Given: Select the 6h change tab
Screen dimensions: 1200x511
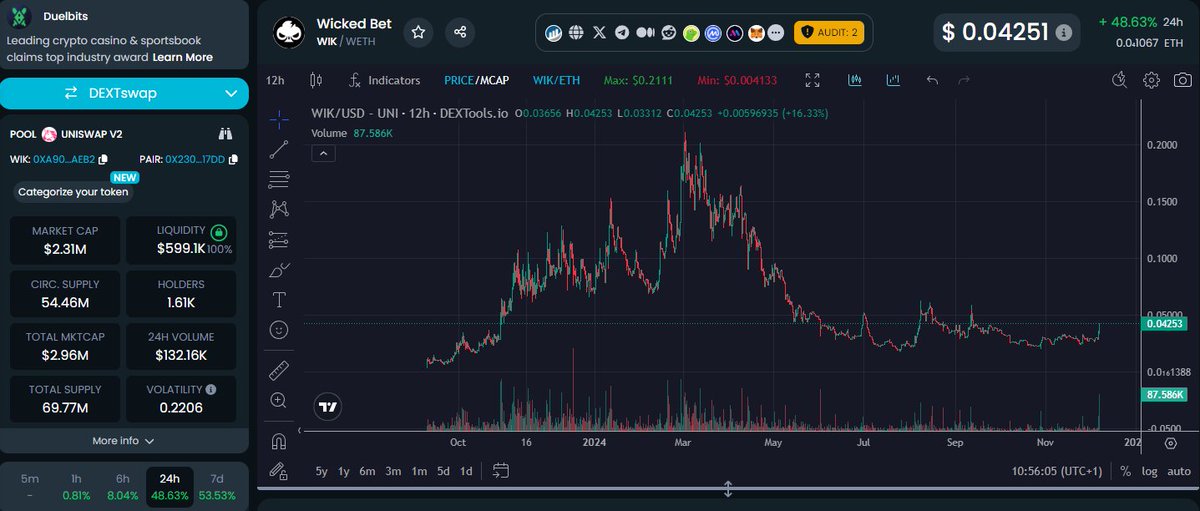Looking at the screenshot, I should 122,486.
